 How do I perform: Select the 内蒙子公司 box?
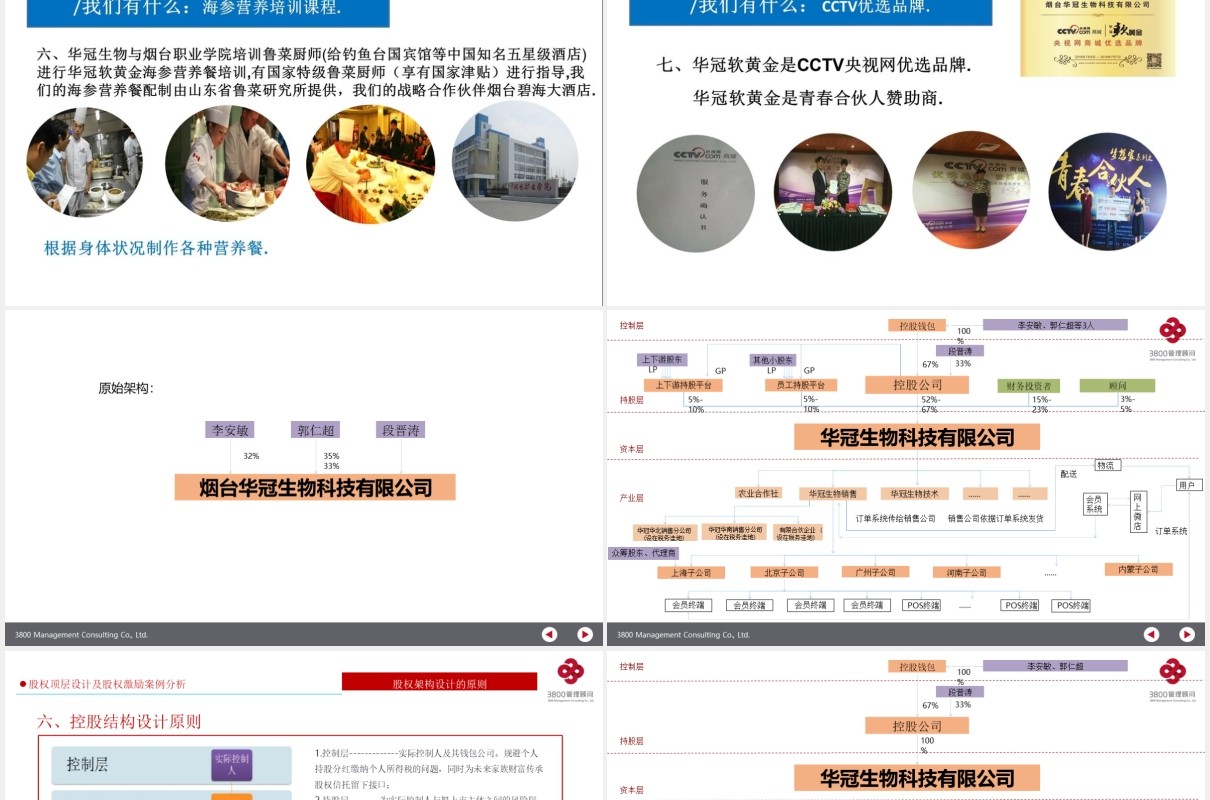click(x=1138, y=569)
